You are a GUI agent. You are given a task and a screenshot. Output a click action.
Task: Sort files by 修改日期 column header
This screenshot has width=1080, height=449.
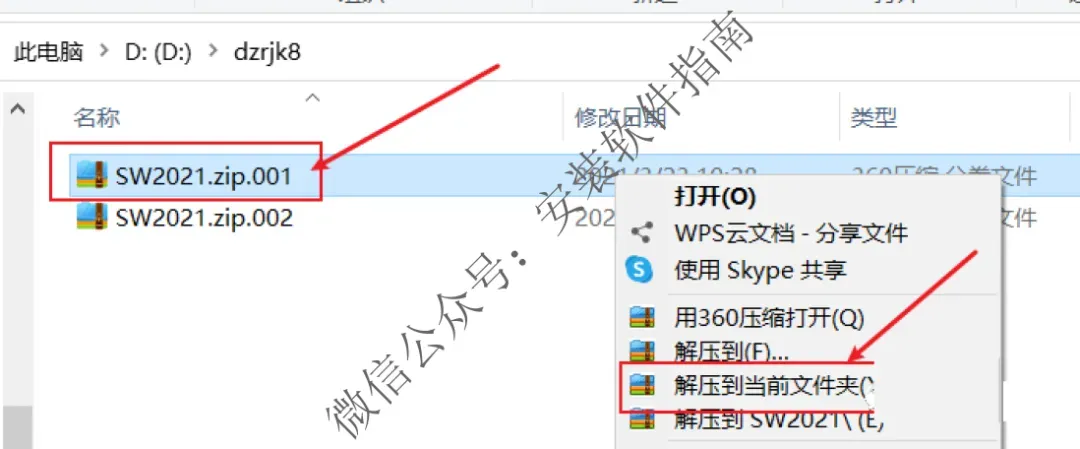tap(621, 118)
